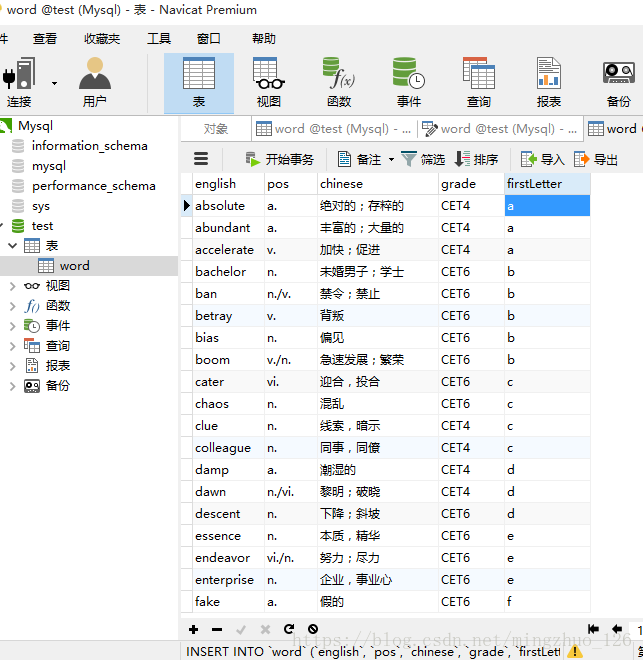Open the hamburger menu in table toolbar
643x660 pixels.
[x=201, y=159]
